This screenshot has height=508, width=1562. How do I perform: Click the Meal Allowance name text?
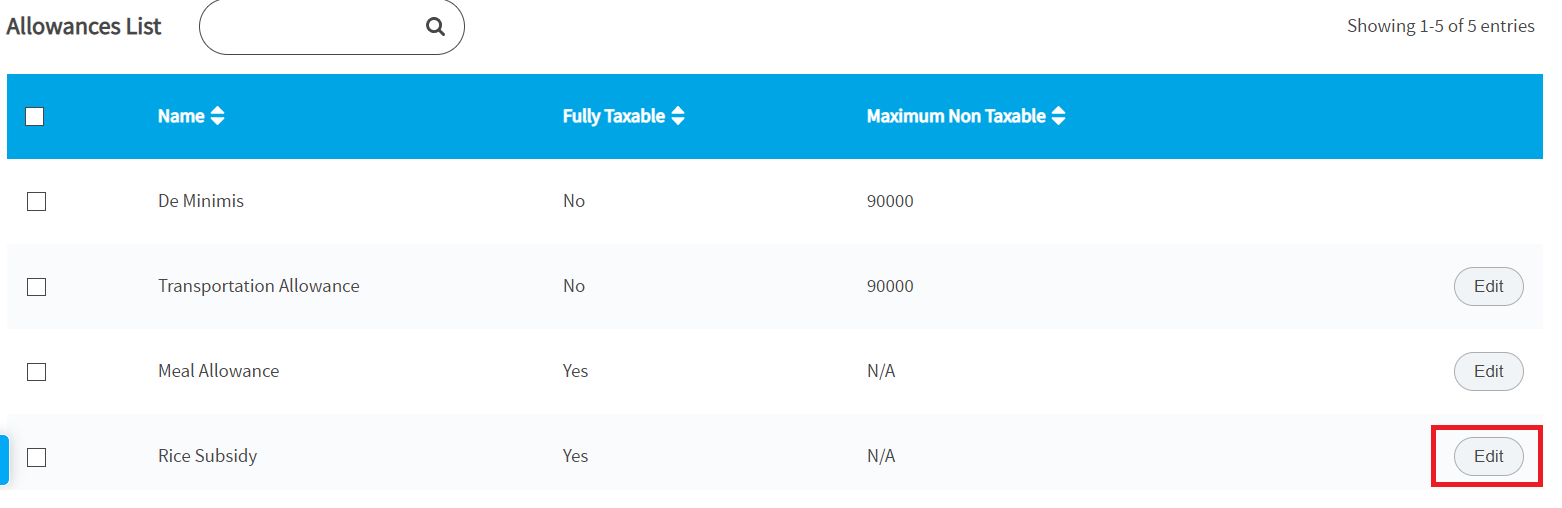pyautogui.click(x=219, y=371)
